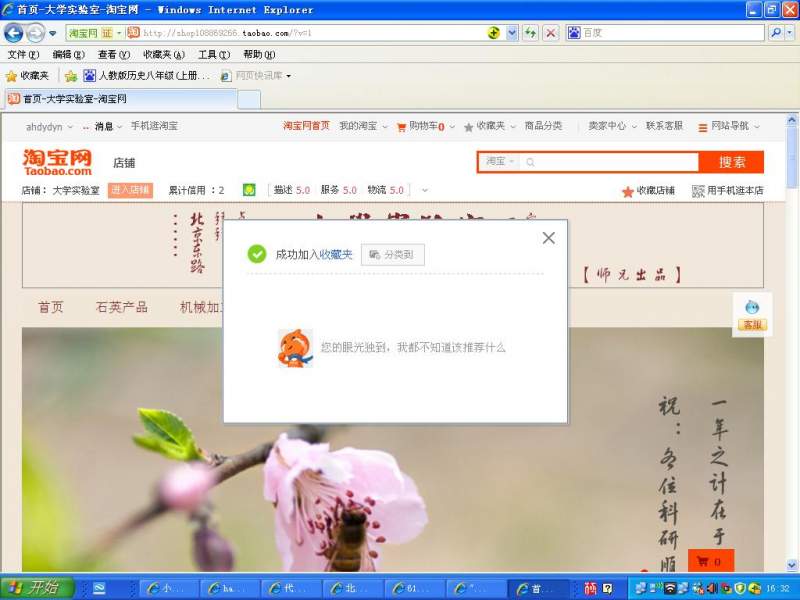Image resolution: width=800 pixels, height=600 pixels.
Task: Click the yellow compatibility icon in address bar
Action: [493, 33]
